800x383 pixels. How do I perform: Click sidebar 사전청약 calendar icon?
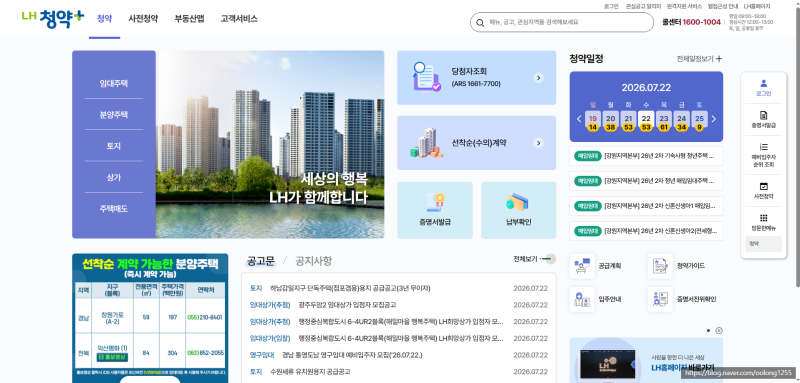[x=763, y=187]
